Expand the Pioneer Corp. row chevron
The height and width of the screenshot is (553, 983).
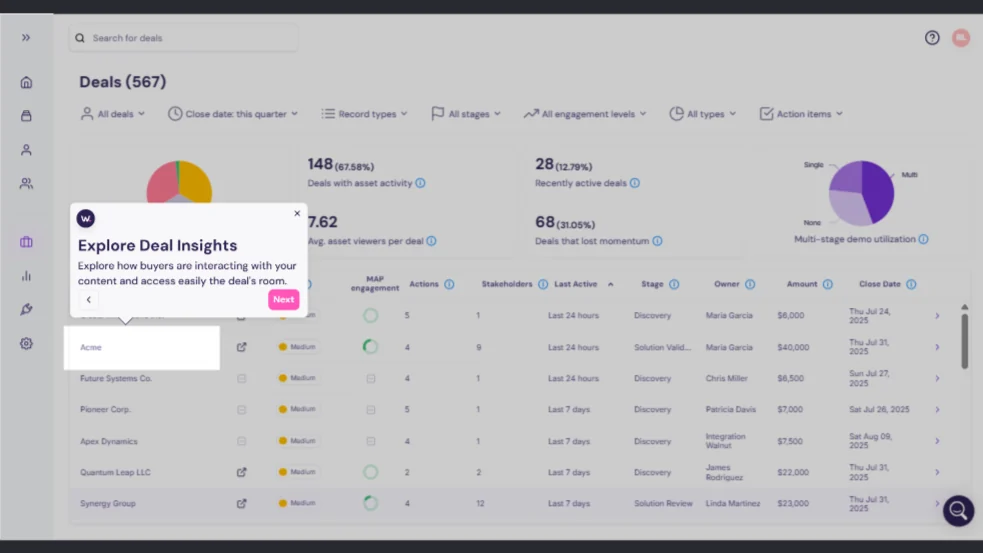[937, 409]
